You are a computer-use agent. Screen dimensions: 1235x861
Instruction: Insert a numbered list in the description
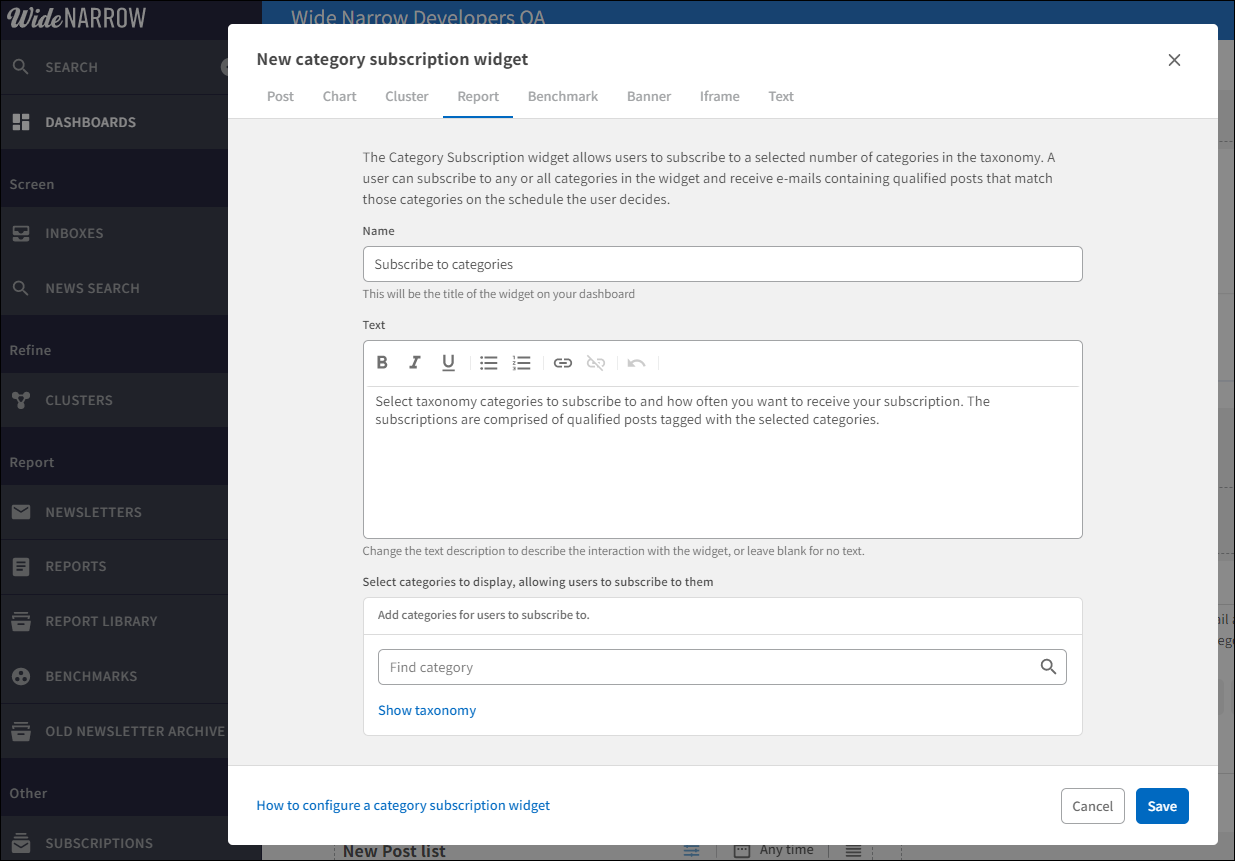[x=521, y=362]
